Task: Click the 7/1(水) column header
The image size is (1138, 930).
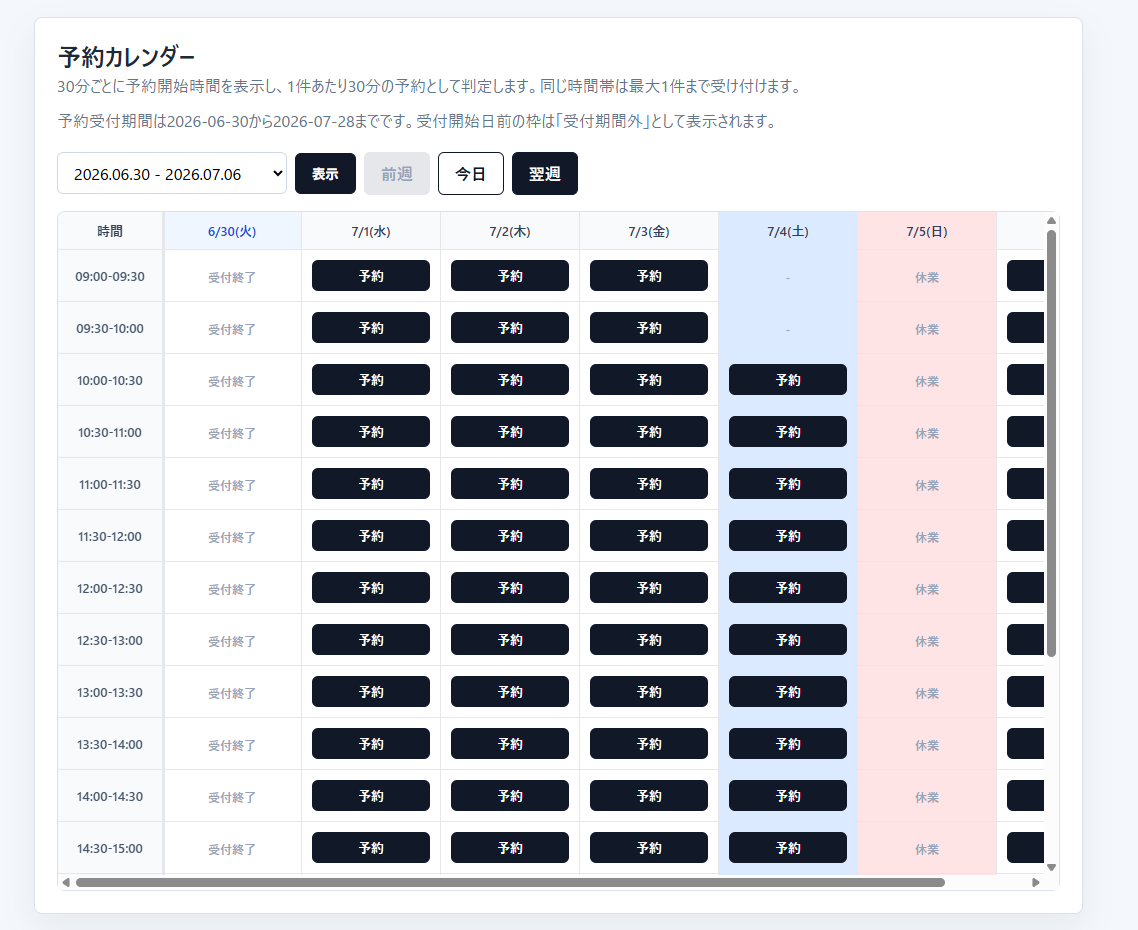Action: point(371,231)
